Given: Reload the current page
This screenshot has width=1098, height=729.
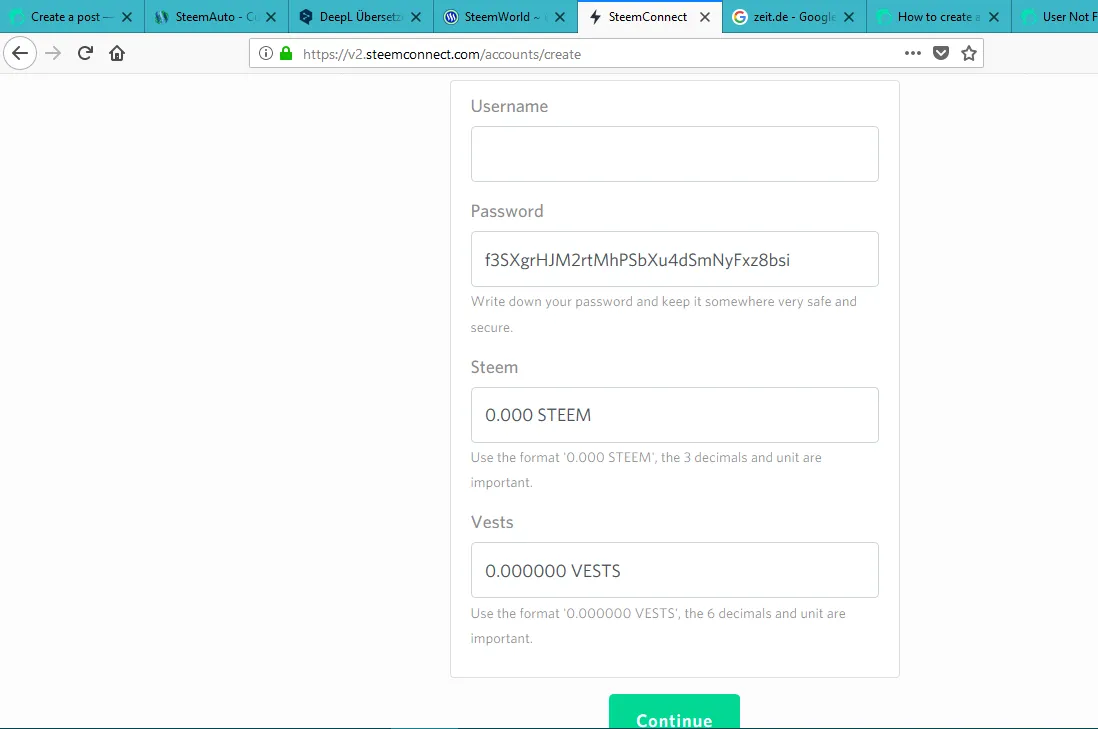Looking at the screenshot, I should click(85, 53).
